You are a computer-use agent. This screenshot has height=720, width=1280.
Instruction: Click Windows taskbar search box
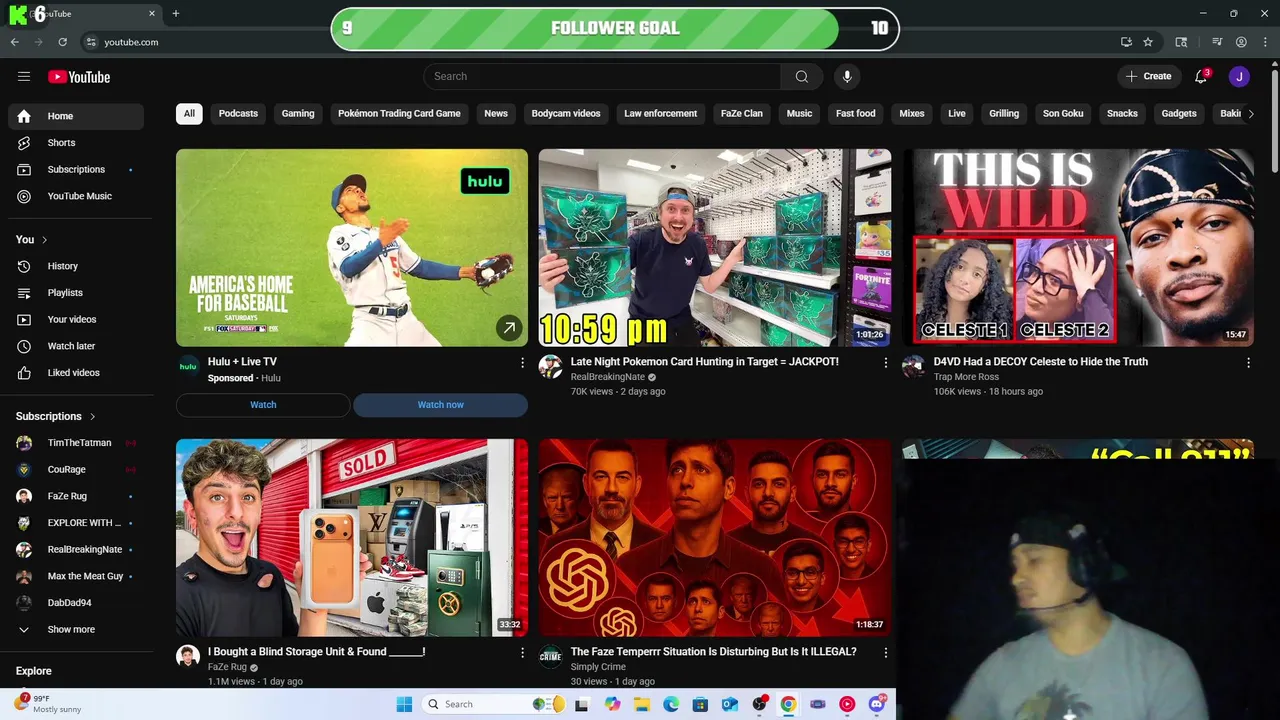point(492,704)
